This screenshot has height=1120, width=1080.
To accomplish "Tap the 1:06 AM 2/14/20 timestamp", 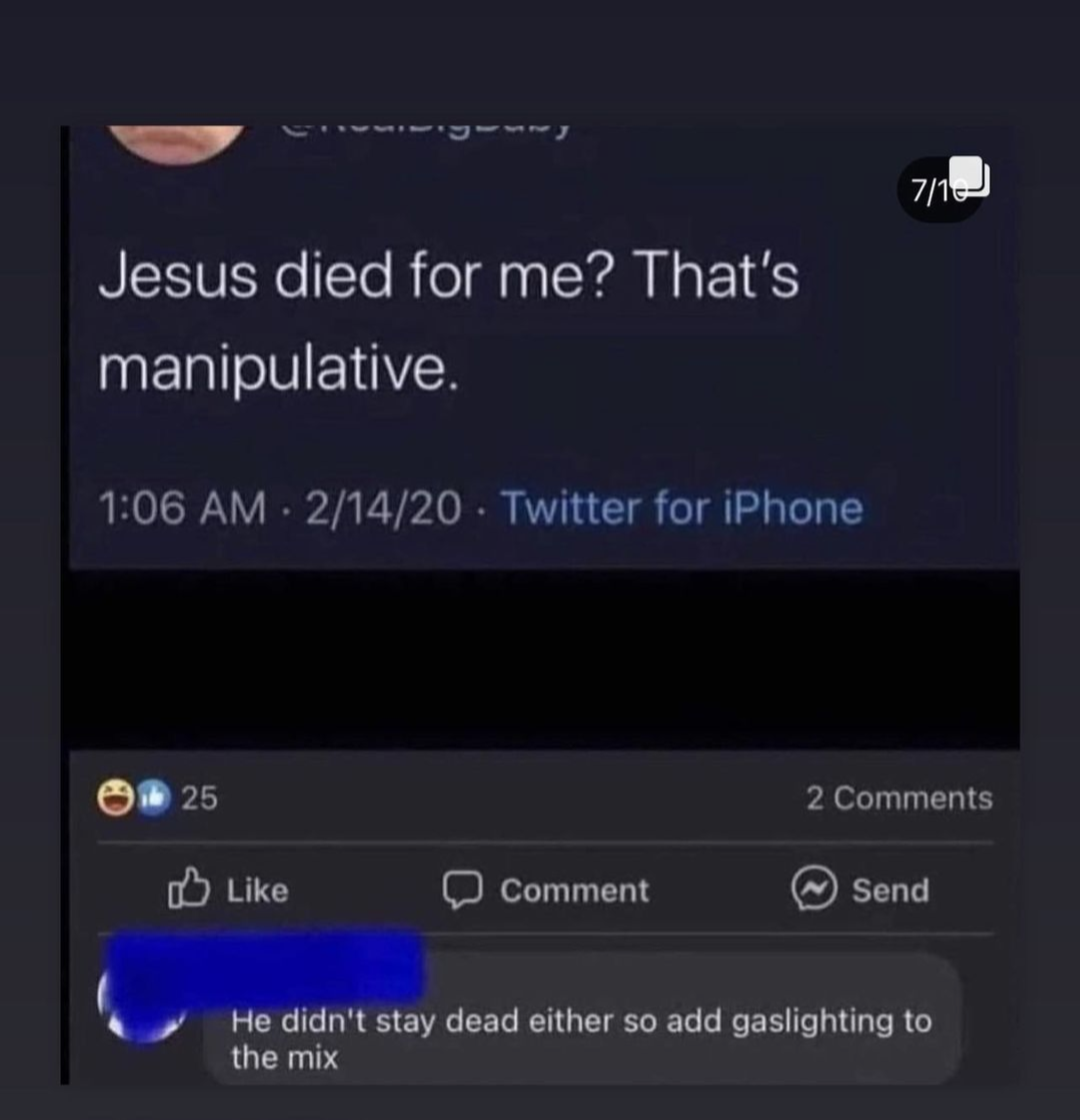I will [279, 508].
